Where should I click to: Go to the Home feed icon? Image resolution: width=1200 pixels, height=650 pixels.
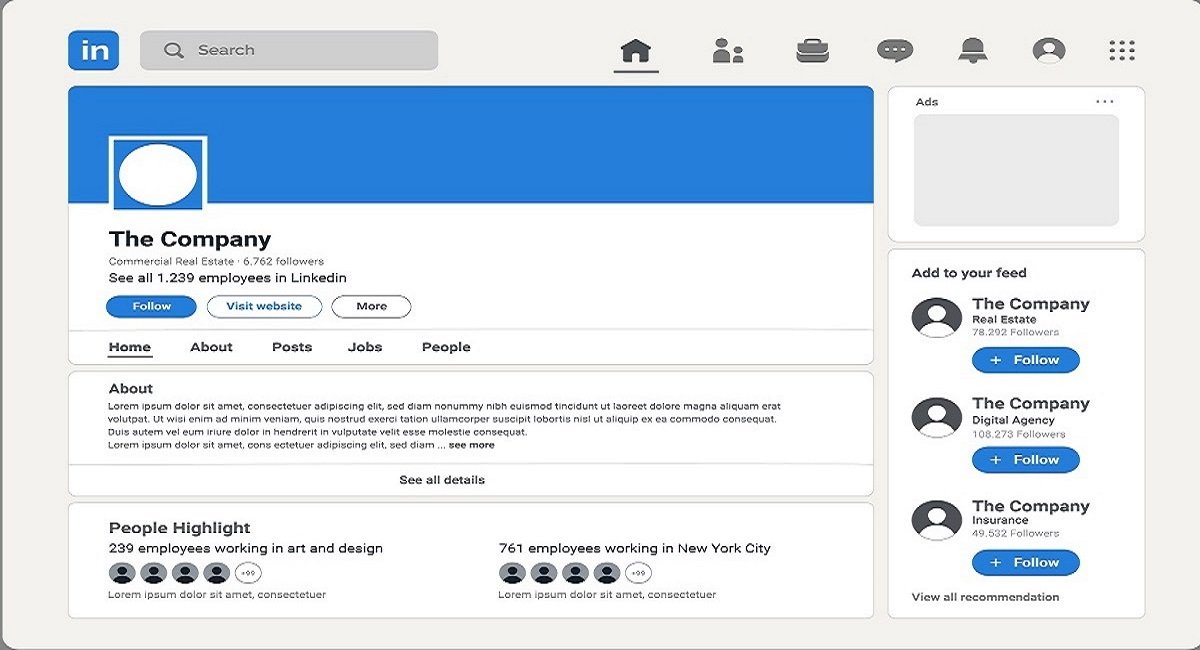(x=636, y=51)
